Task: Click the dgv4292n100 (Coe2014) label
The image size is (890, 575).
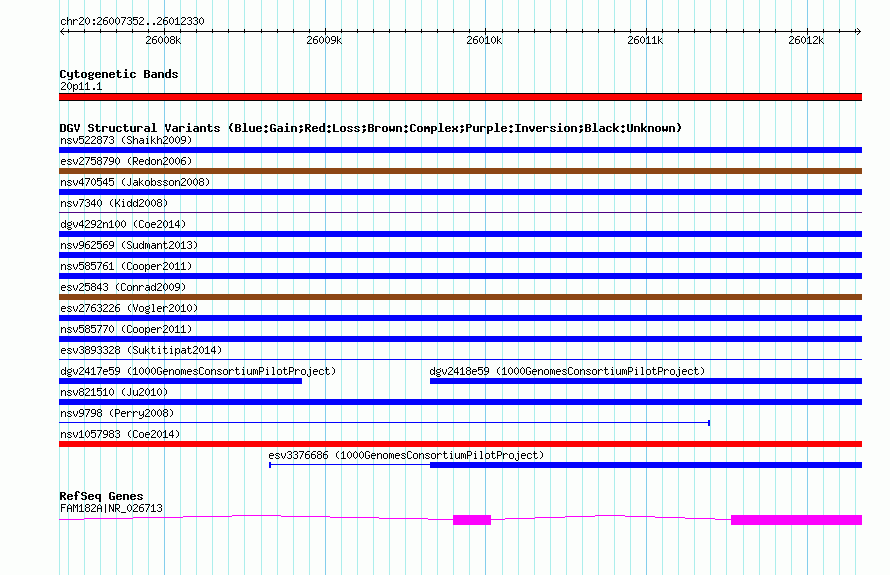Action: coord(123,224)
